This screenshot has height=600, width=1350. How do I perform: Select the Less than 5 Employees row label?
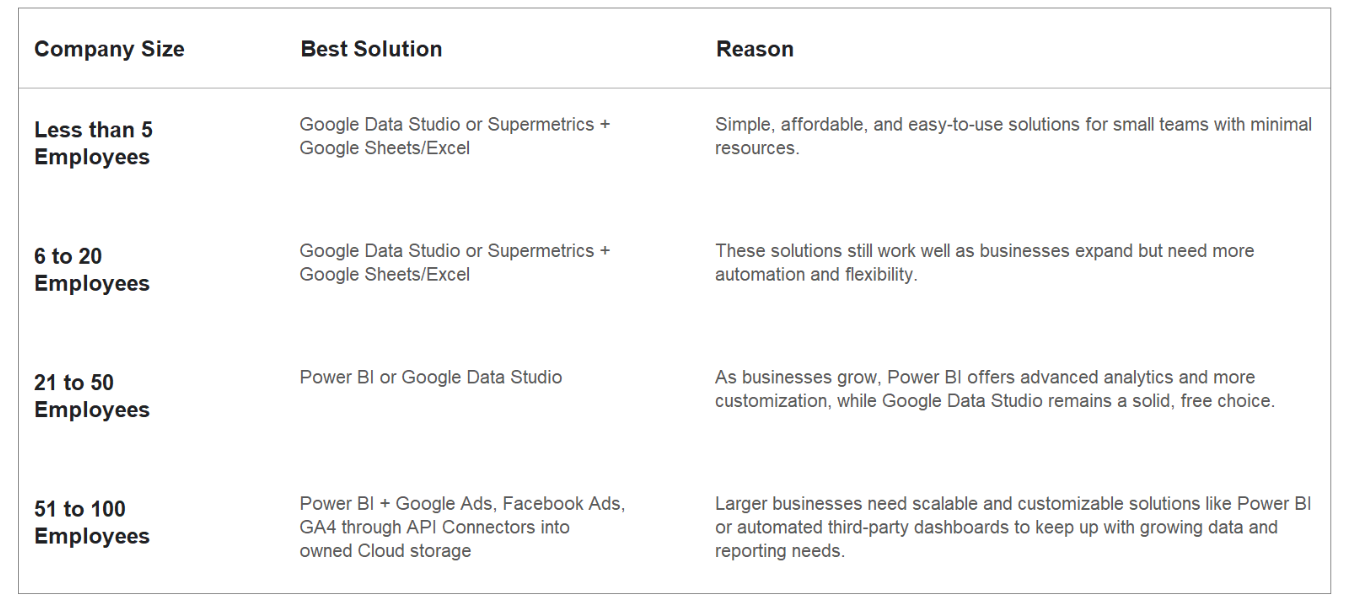[x=93, y=143]
